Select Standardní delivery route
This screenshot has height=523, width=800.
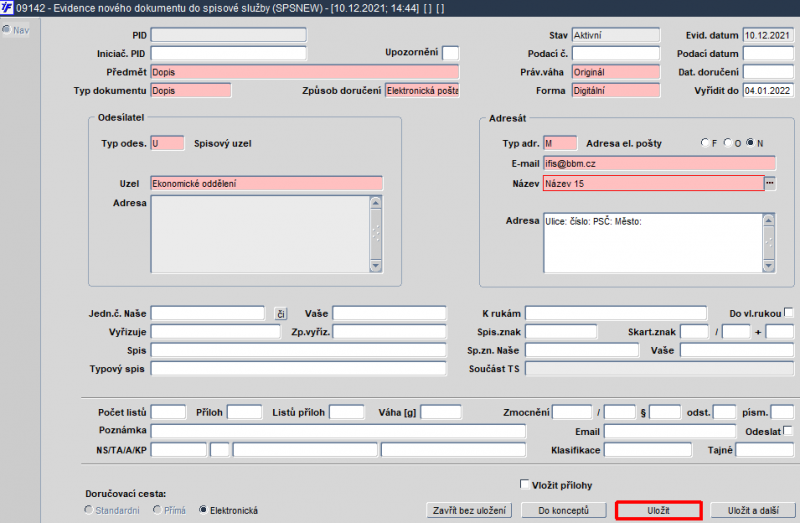89,510
